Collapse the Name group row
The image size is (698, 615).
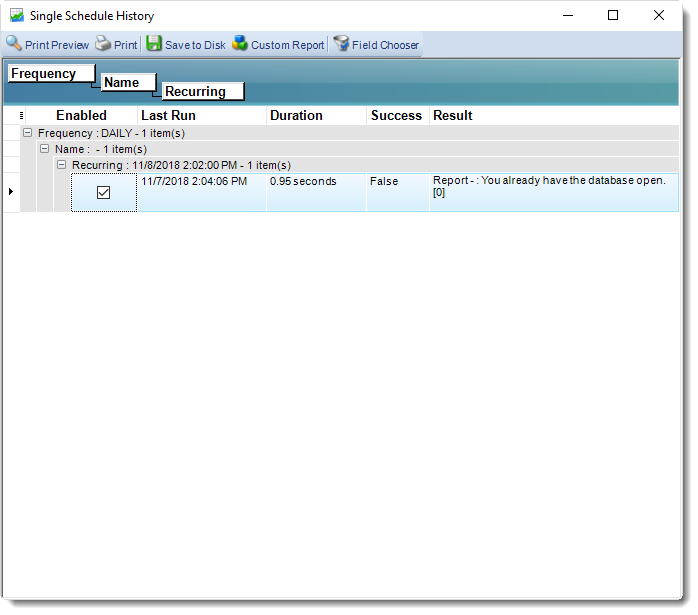pyautogui.click(x=45, y=149)
